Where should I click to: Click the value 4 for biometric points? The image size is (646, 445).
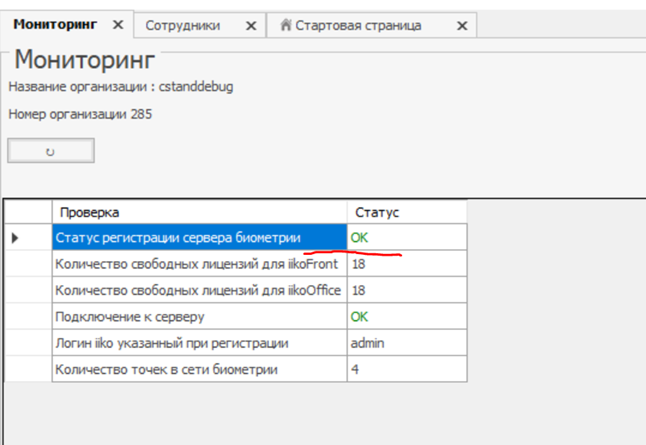(x=407, y=369)
